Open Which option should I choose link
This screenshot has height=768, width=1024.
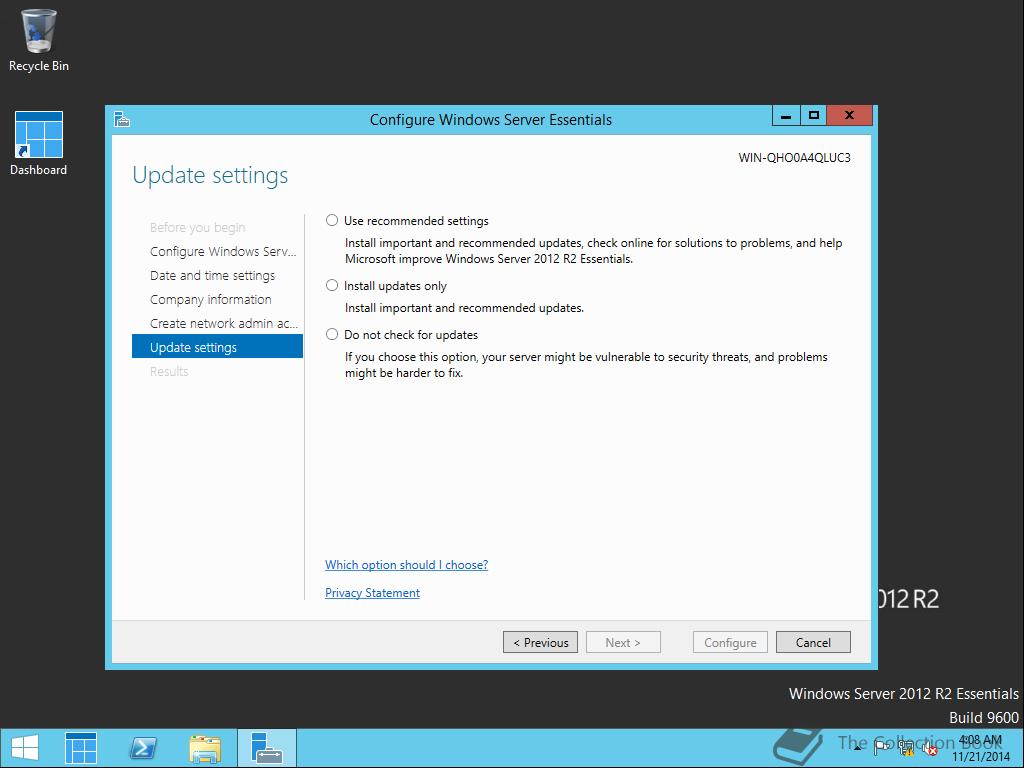[406, 565]
